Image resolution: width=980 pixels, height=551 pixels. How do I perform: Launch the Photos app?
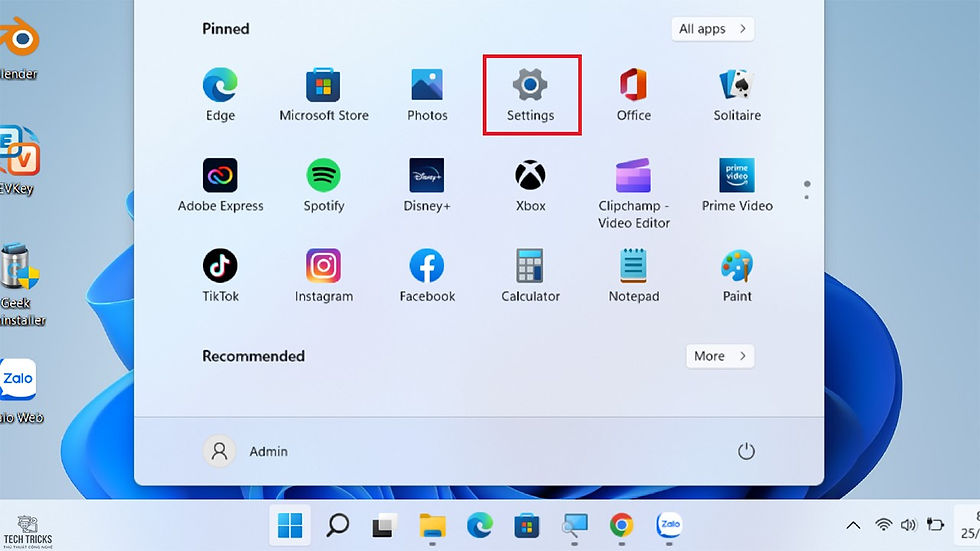coord(428,95)
